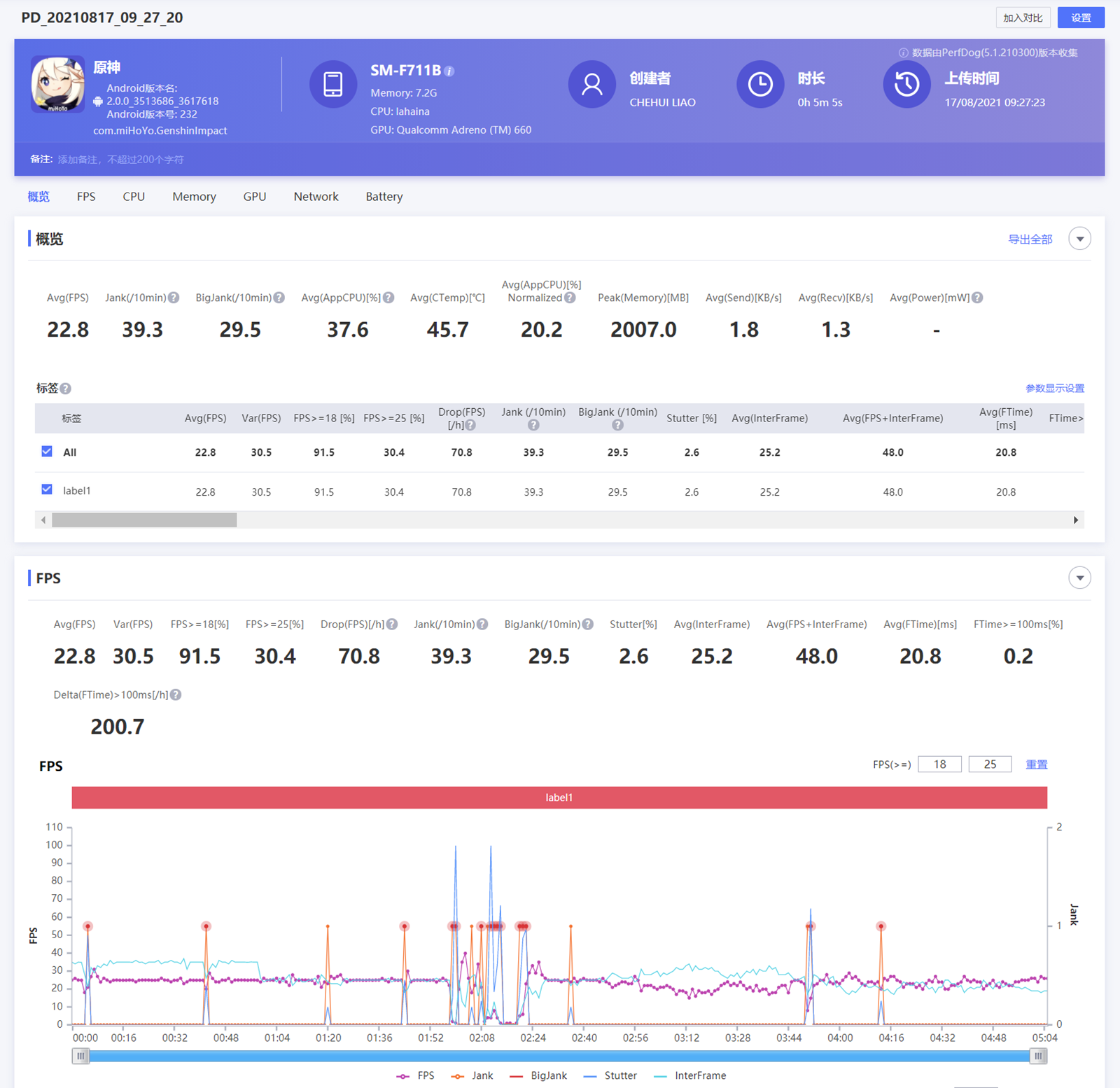Collapse the FPS section with arrow button
The width and height of the screenshot is (1120, 1088).
coord(1079,578)
